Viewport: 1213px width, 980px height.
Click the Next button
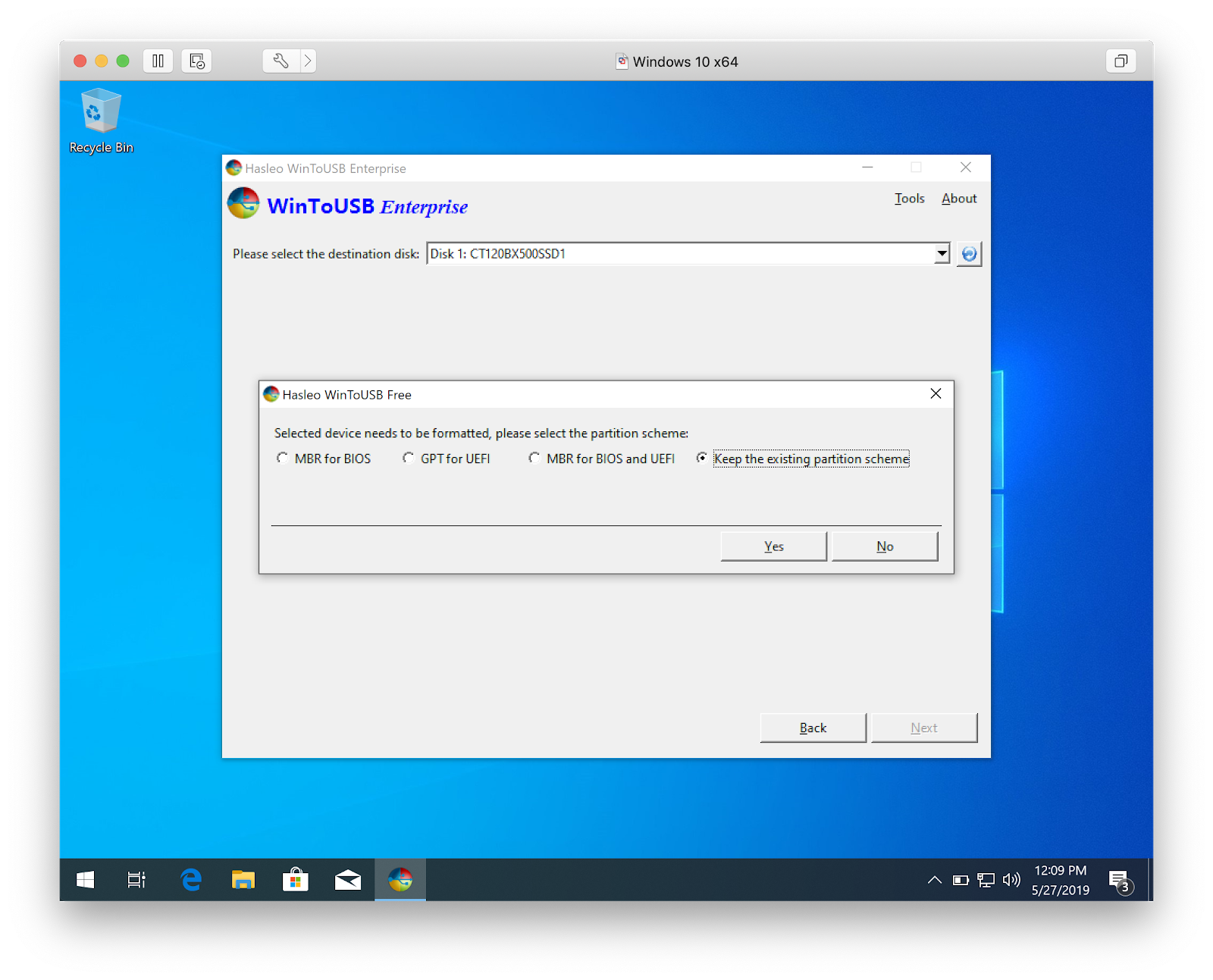924,728
